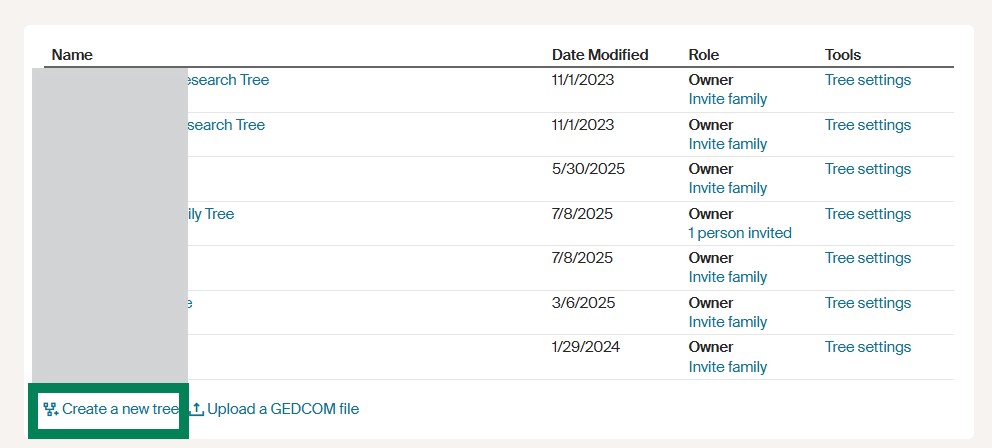
Task: Open the first Research Tree in the list
Action: click(x=228, y=80)
